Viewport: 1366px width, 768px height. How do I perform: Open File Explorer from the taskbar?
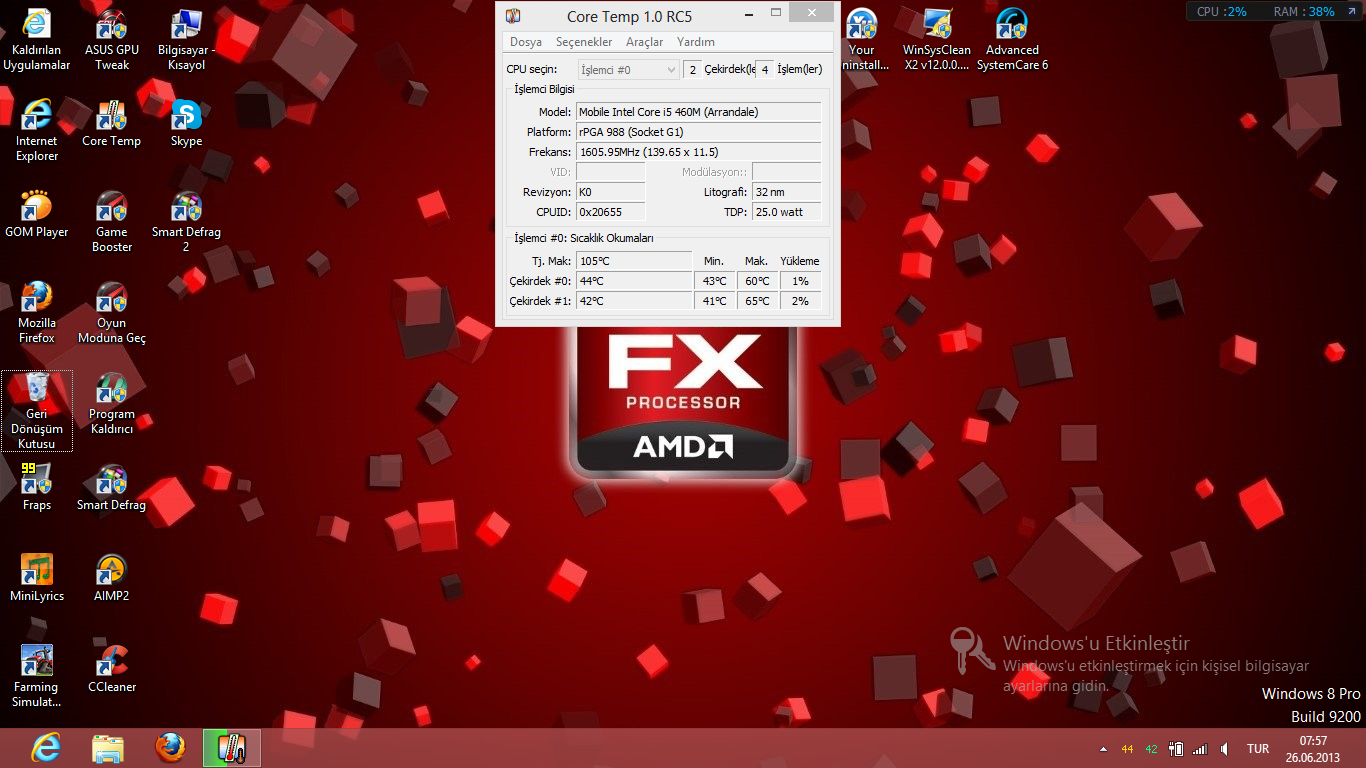(x=108, y=748)
